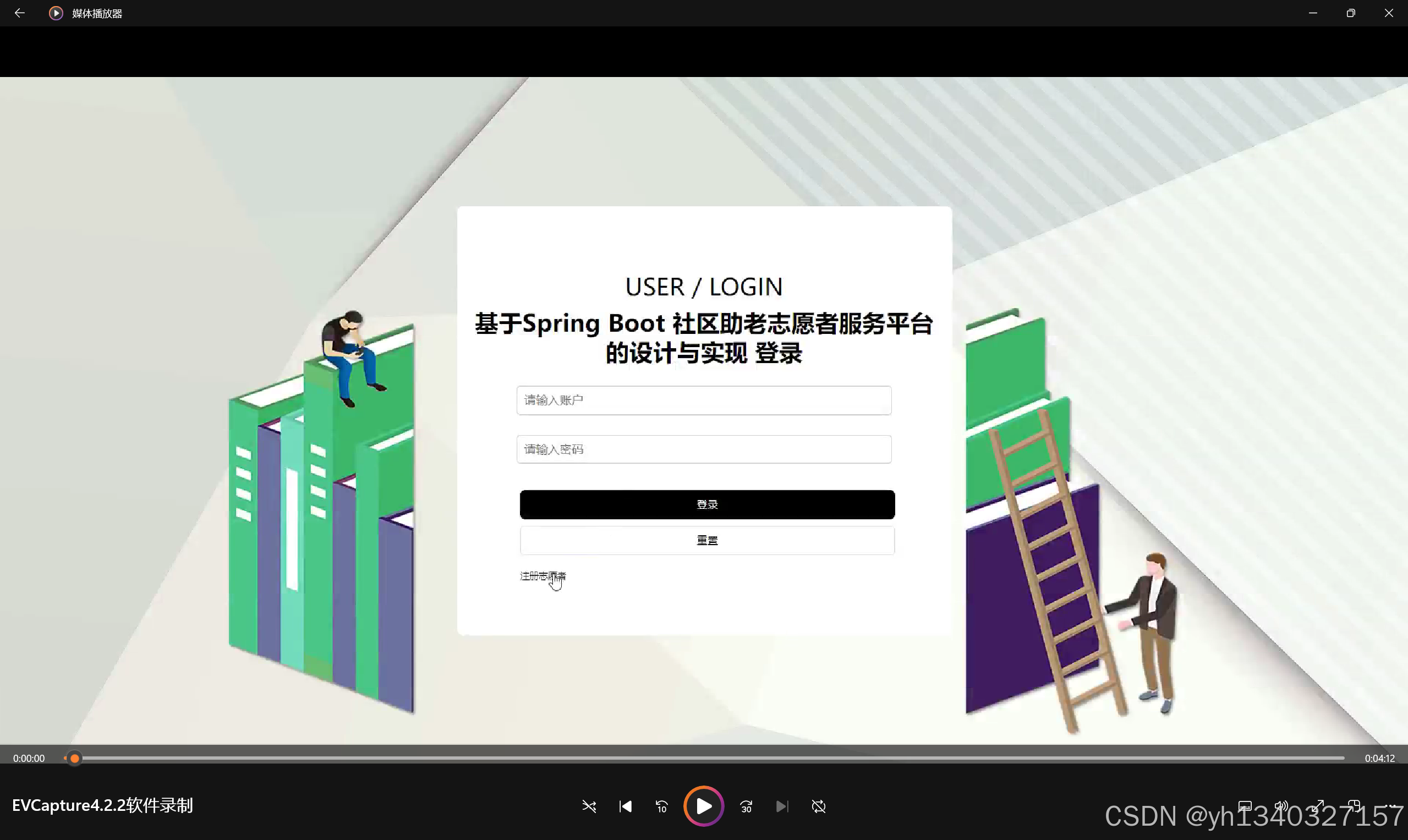Open subtitles and captions menu

(x=1245, y=806)
